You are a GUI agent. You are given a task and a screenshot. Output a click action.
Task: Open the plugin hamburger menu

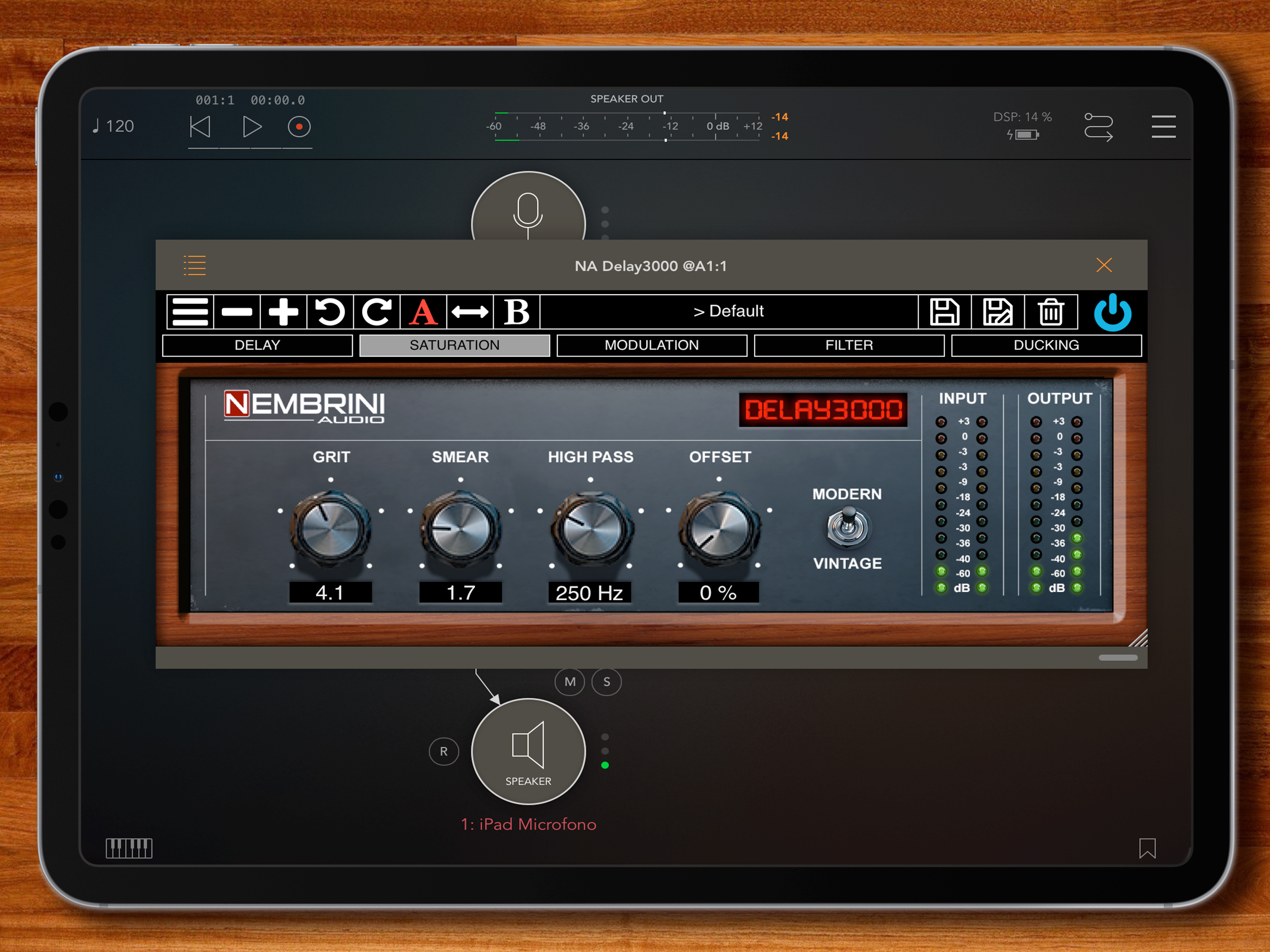pyautogui.click(x=190, y=312)
